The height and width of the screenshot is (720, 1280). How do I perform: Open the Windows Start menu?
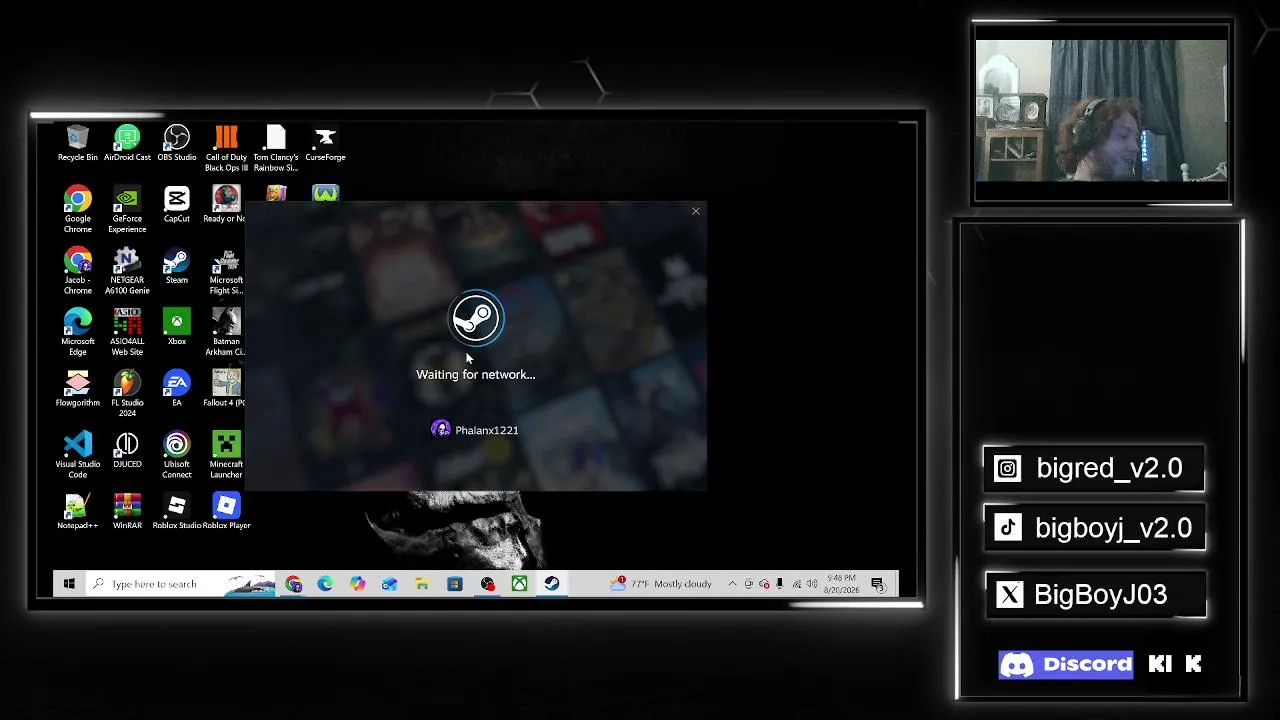pos(69,584)
